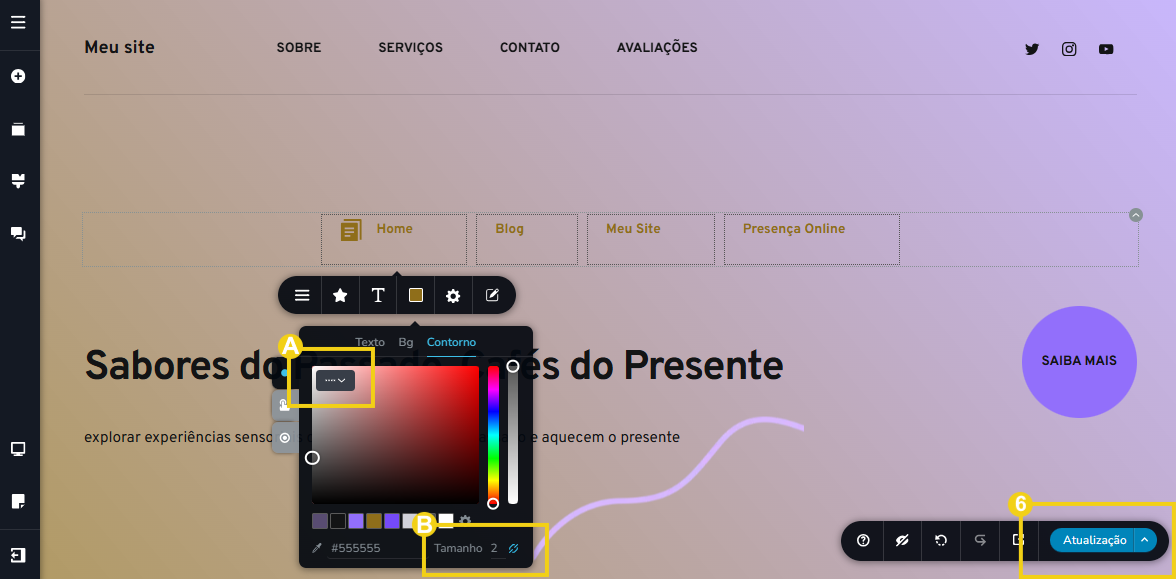Click the star icon in the floating toolbar
This screenshot has width=1176, height=579.
340,295
